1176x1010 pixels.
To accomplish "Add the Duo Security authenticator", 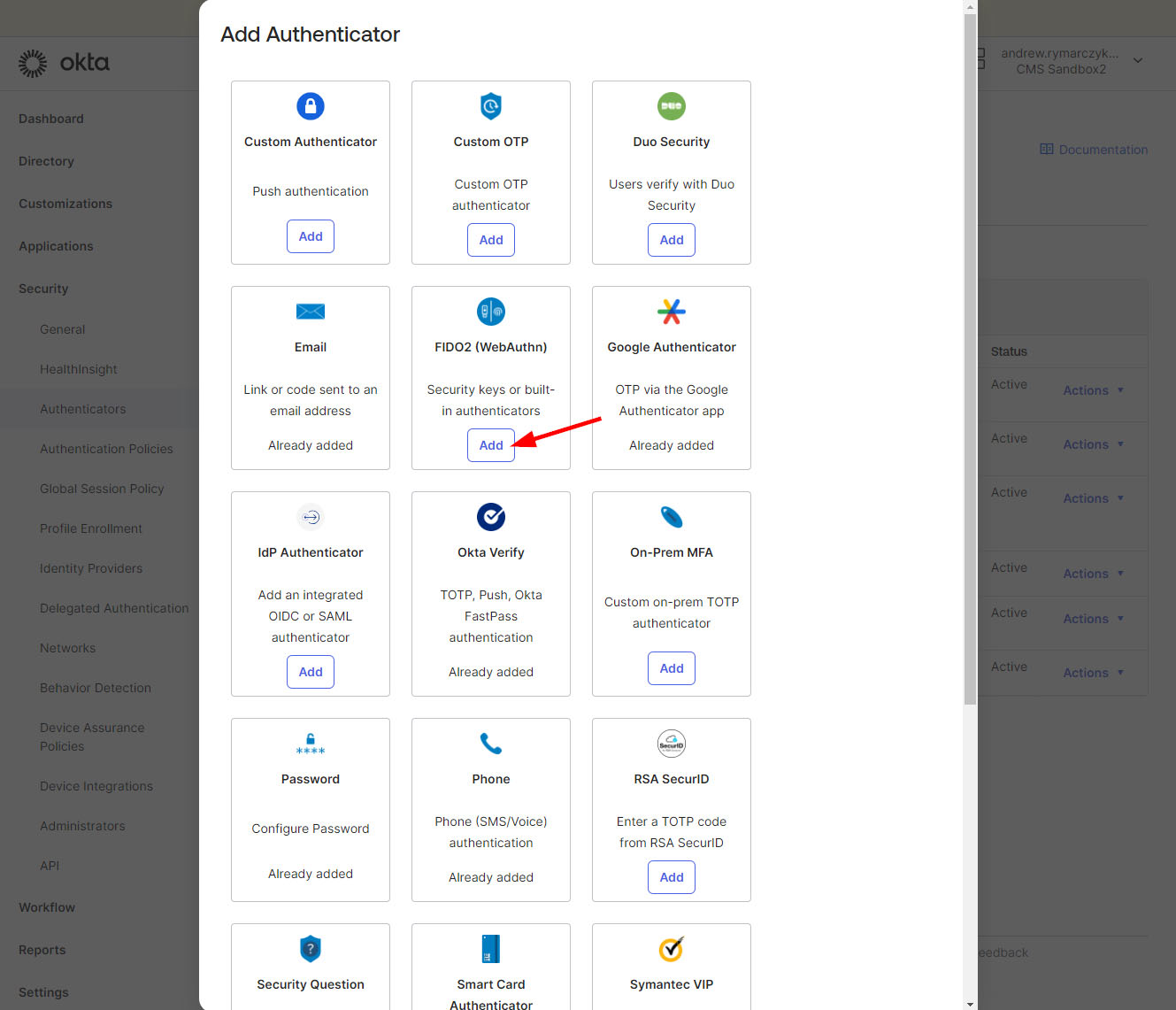I will pos(671,240).
